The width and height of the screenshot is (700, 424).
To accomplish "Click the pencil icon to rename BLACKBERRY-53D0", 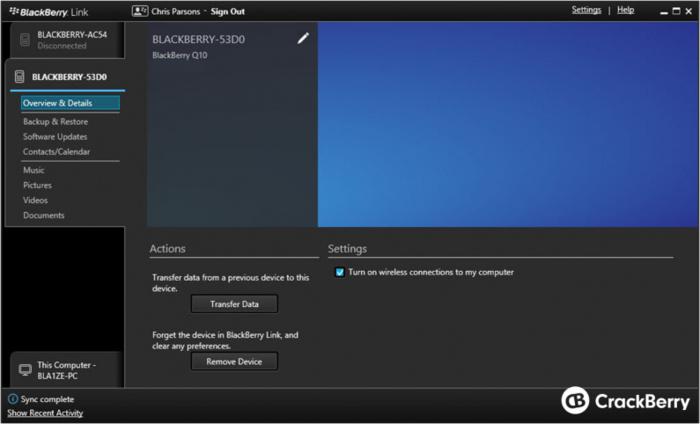I will coord(303,38).
